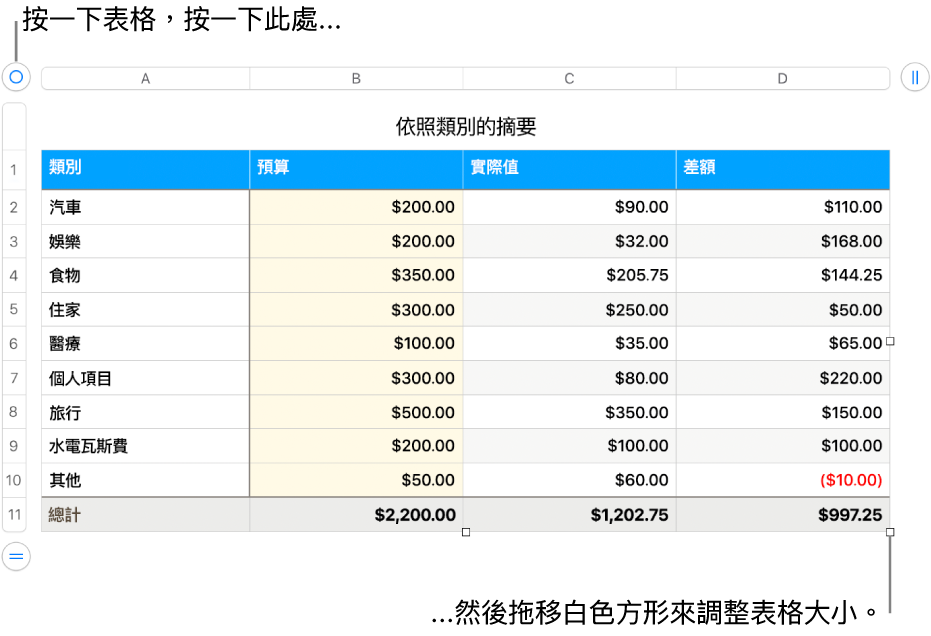The height and width of the screenshot is (636, 931).
Task: Select row 3 header
Action: (x=14, y=241)
